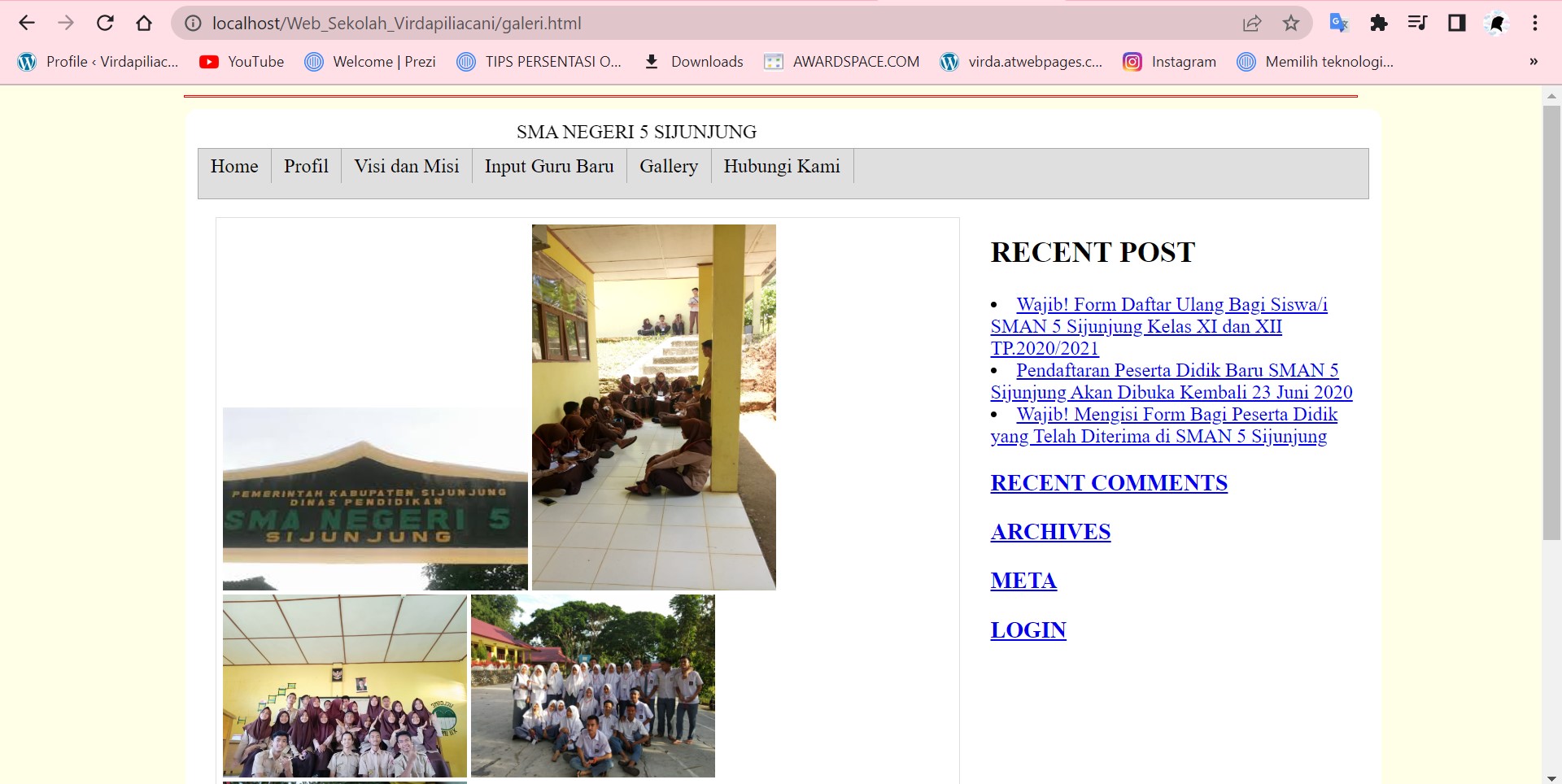
Task: Expand hidden bookmarks with double chevron
Action: 1534,62
